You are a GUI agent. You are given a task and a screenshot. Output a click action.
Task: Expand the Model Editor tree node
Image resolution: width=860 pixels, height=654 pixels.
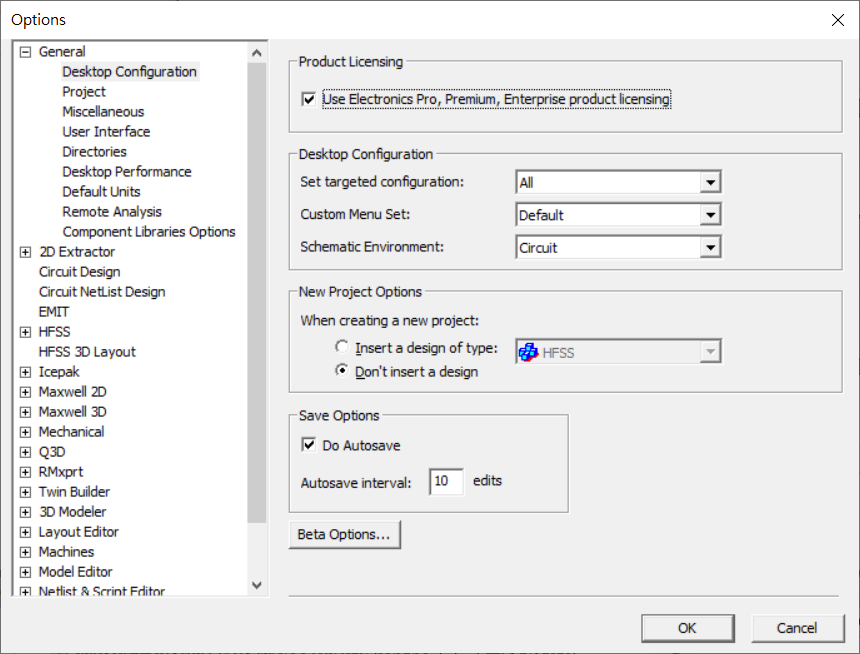25,572
